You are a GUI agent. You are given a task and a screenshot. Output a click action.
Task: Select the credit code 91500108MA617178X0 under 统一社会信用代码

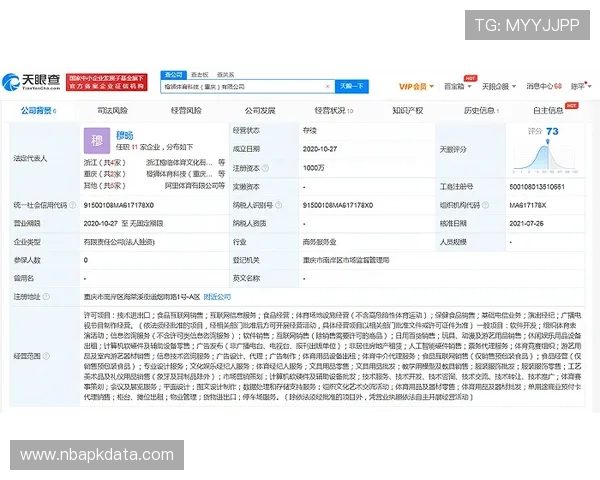pos(119,206)
